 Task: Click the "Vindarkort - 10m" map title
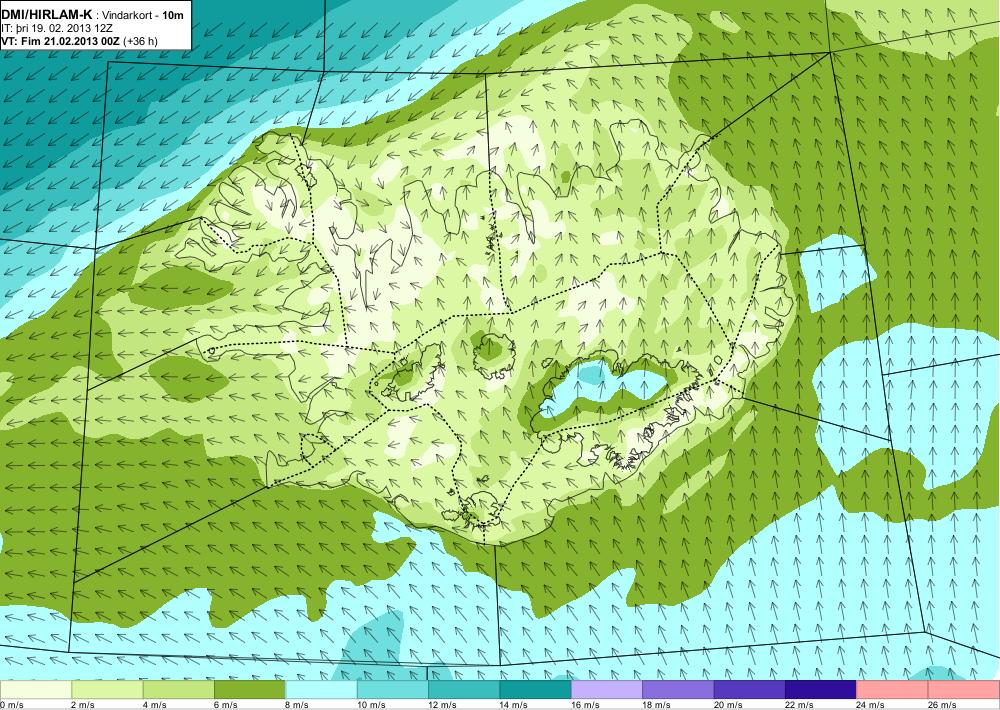click(x=144, y=14)
